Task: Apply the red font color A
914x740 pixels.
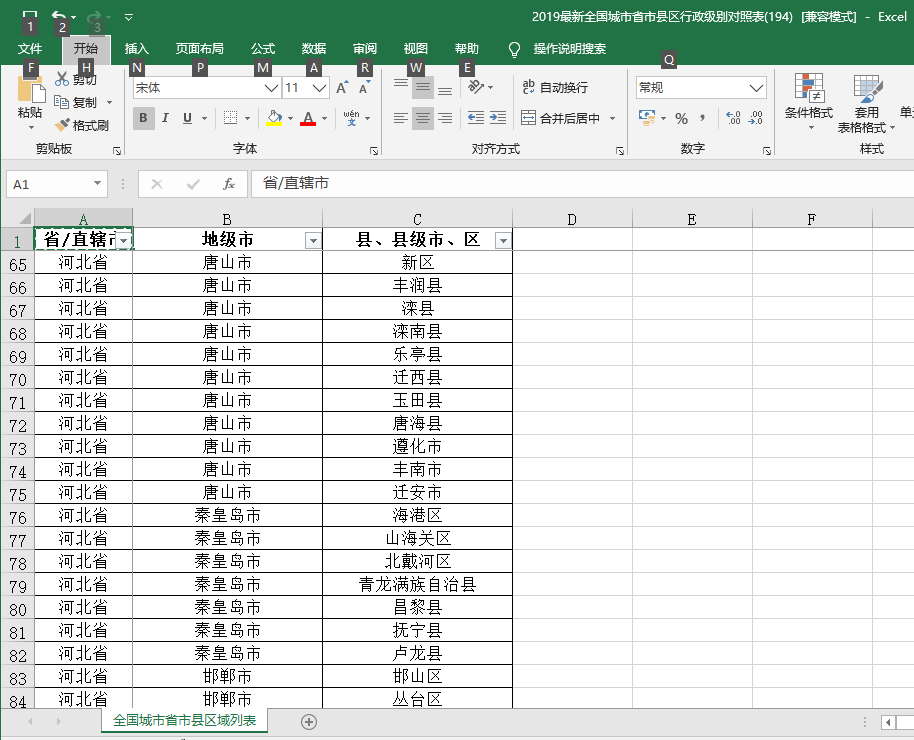Action: pyautogui.click(x=308, y=118)
